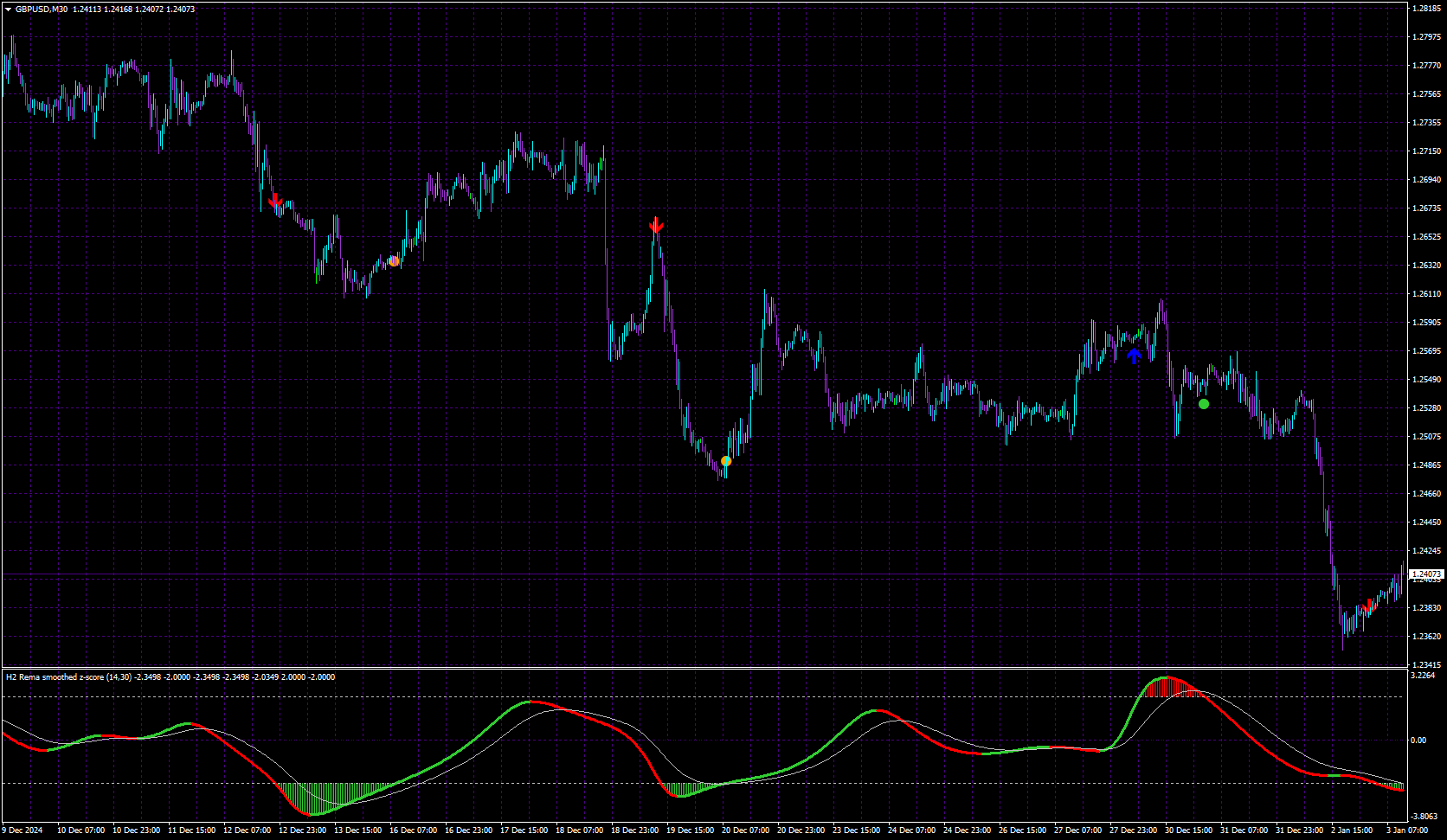Screen dimensions: 1447x840
Task: Select the 1.25075 price axis value
Action: pos(1426,437)
